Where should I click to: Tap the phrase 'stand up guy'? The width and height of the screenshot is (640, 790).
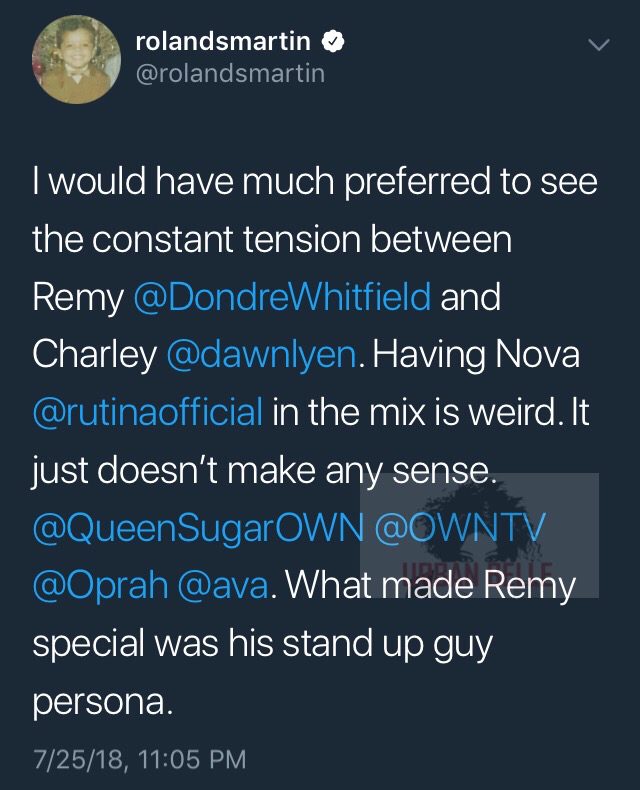tap(387, 644)
